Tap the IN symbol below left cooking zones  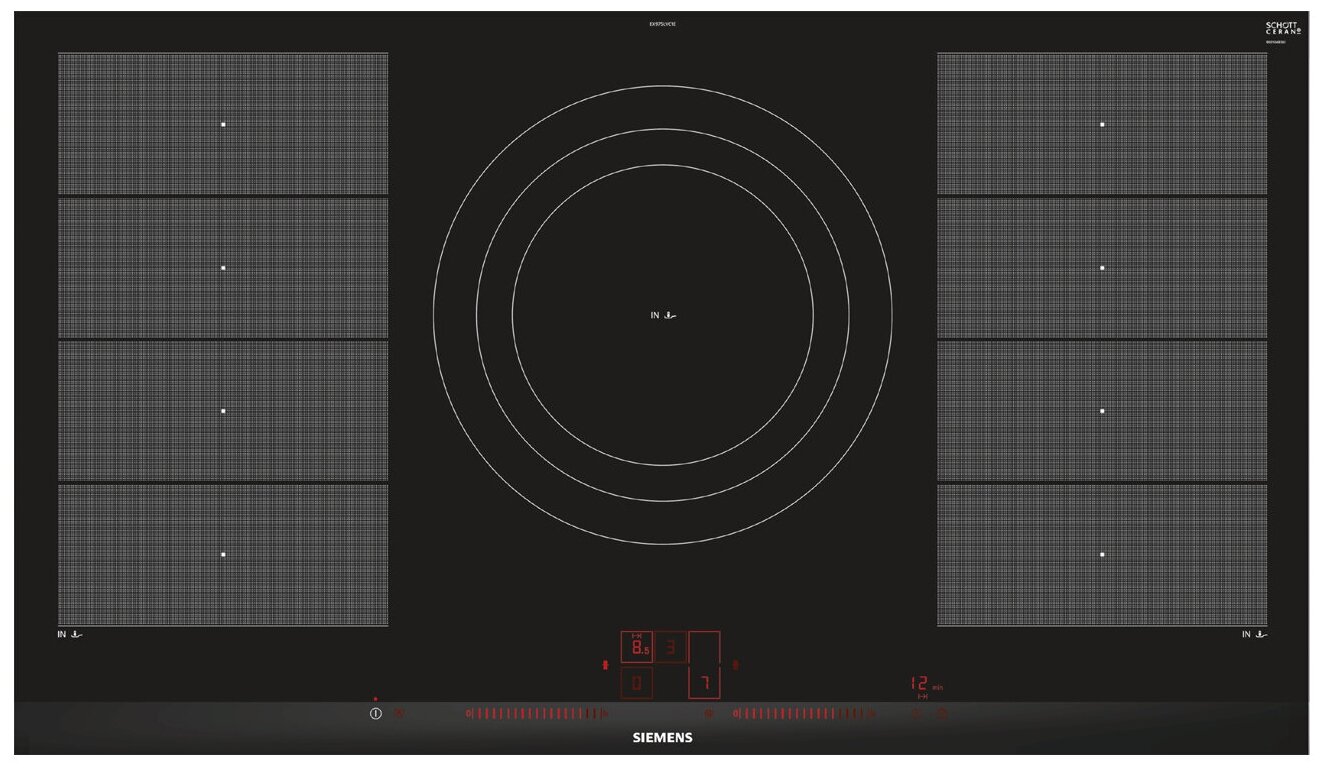tap(70, 634)
